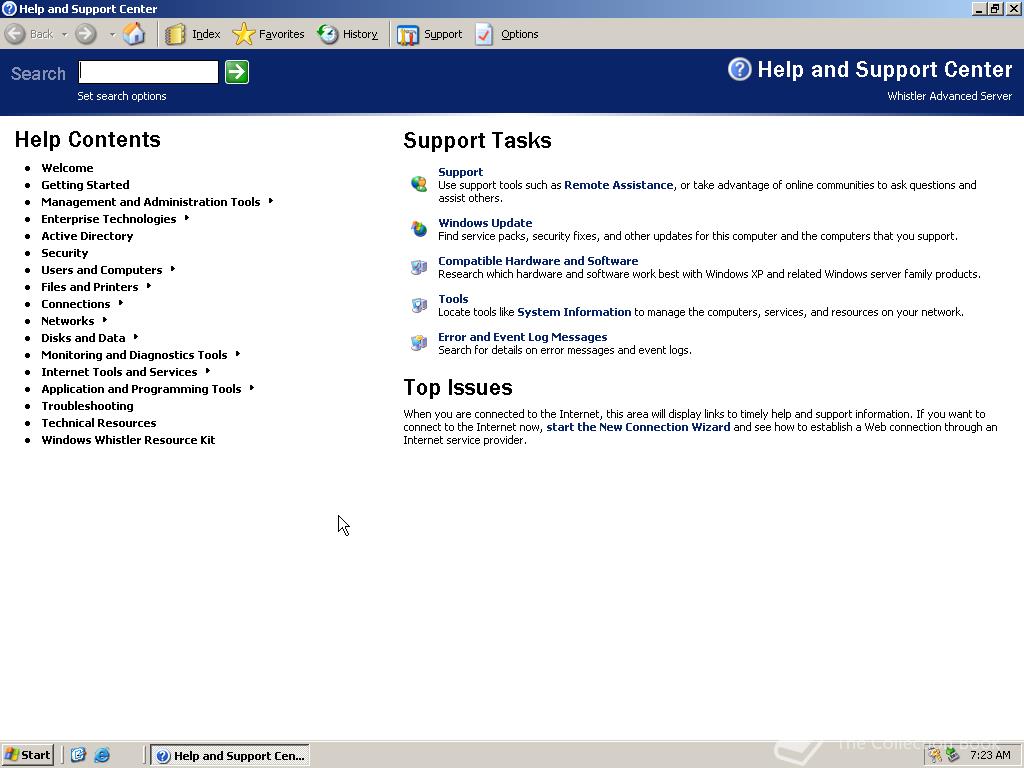This screenshot has width=1024, height=768.
Task: Open the Forward history dropdown arrow
Action: [x=112, y=34]
